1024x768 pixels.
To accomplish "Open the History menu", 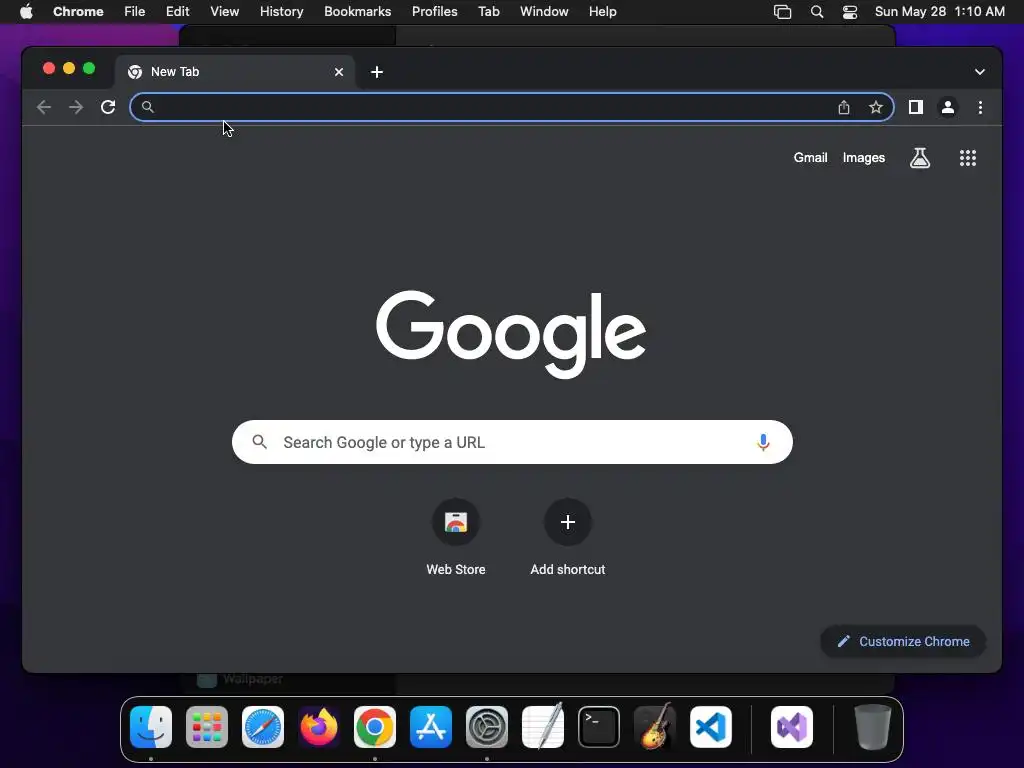I will pyautogui.click(x=281, y=12).
